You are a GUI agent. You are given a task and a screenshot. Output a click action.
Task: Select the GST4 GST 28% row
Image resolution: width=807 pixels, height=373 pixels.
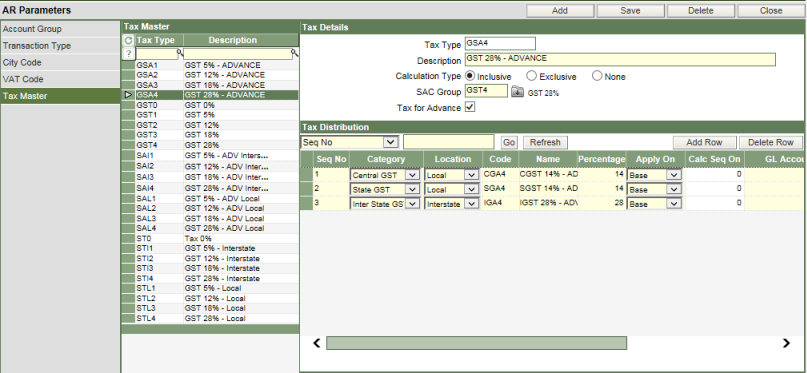(x=210, y=145)
